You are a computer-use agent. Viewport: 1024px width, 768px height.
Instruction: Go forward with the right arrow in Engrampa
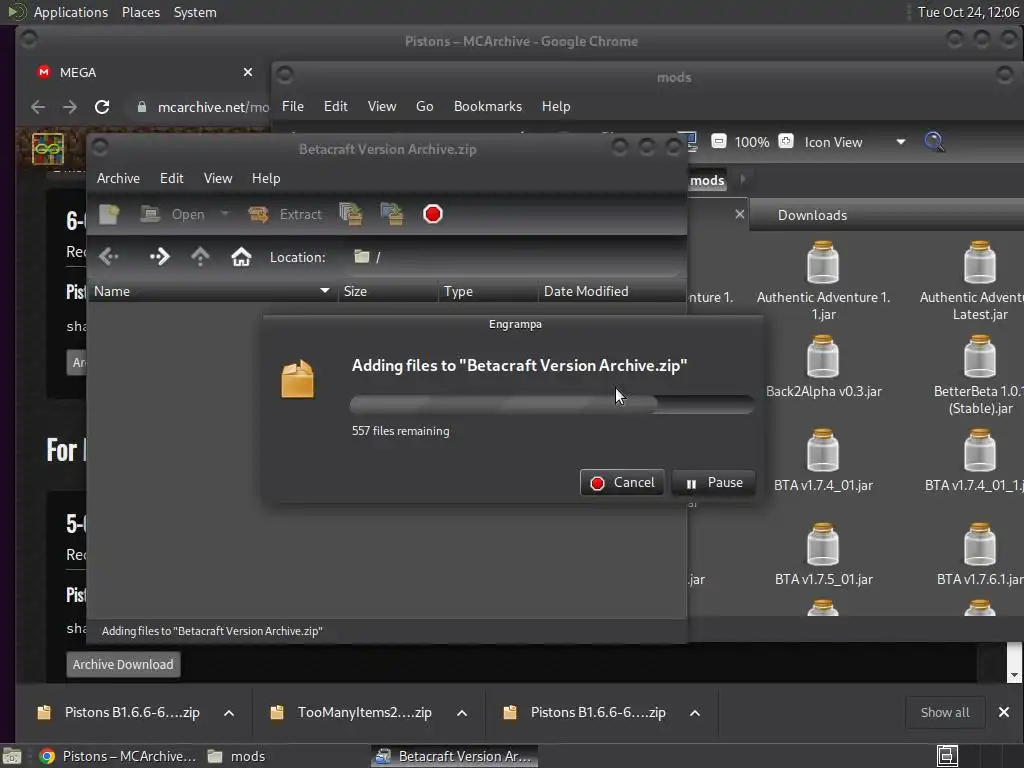[159, 257]
